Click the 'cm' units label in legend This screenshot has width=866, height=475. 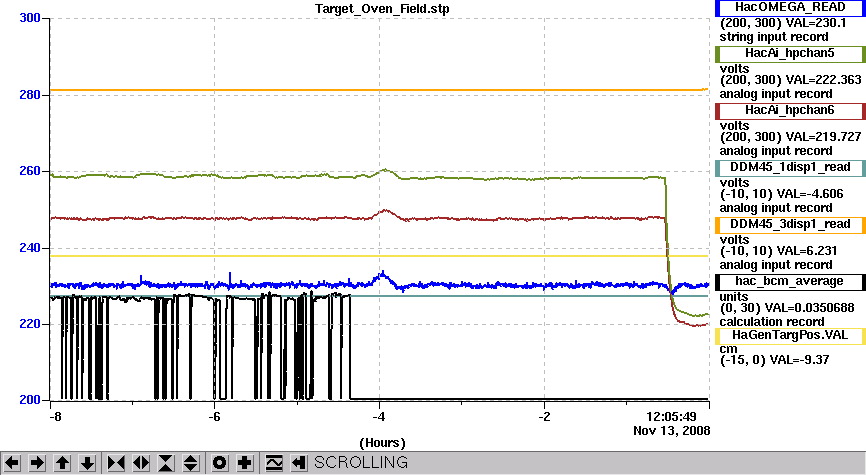click(728, 349)
